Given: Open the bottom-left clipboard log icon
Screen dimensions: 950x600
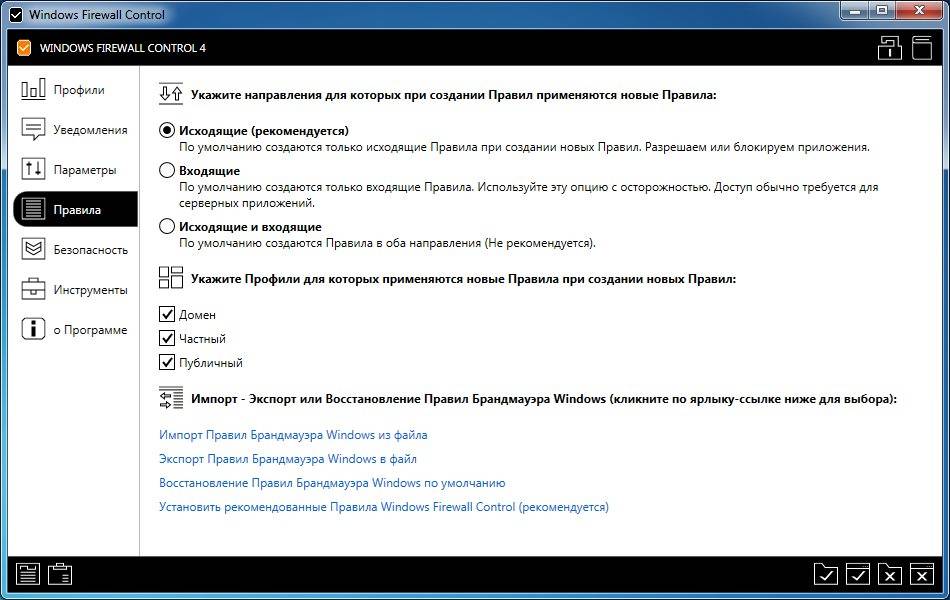Looking at the screenshot, I should click(x=60, y=573).
